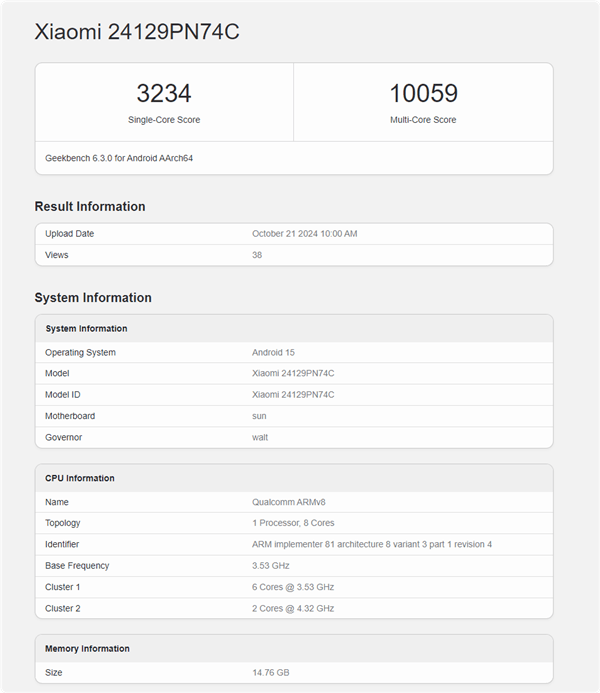
Task: Click the Geekbench 6.3.0 for Android AArch64 text
Action: [x=119, y=158]
